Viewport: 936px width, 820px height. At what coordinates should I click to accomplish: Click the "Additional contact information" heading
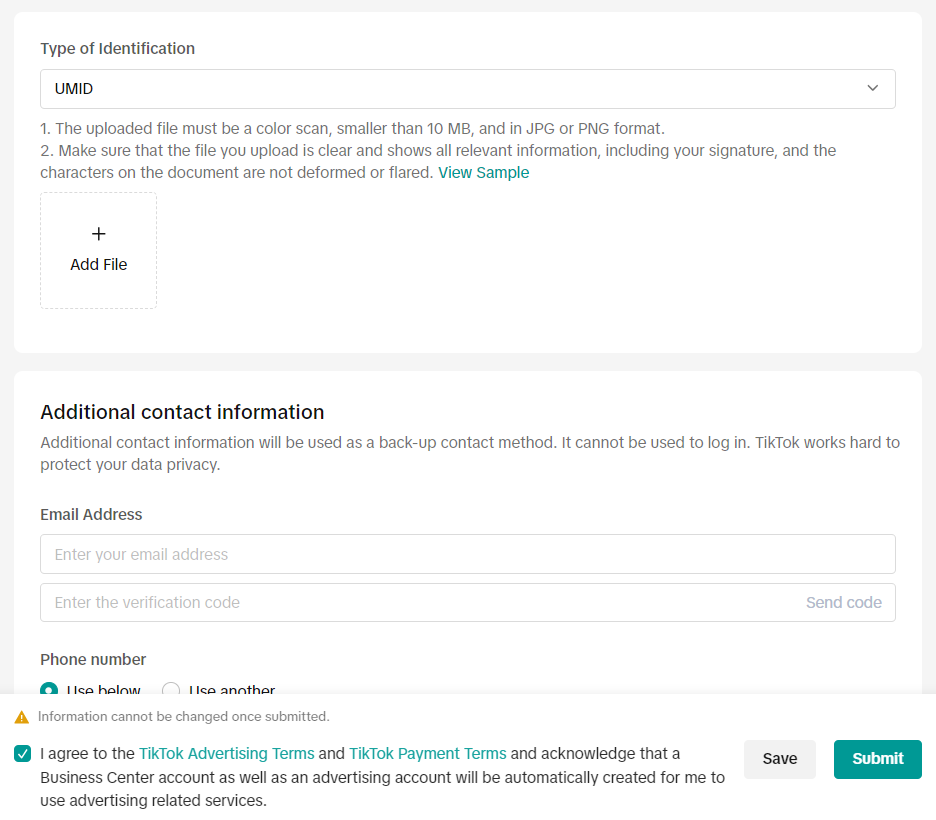(x=182, y=412)
